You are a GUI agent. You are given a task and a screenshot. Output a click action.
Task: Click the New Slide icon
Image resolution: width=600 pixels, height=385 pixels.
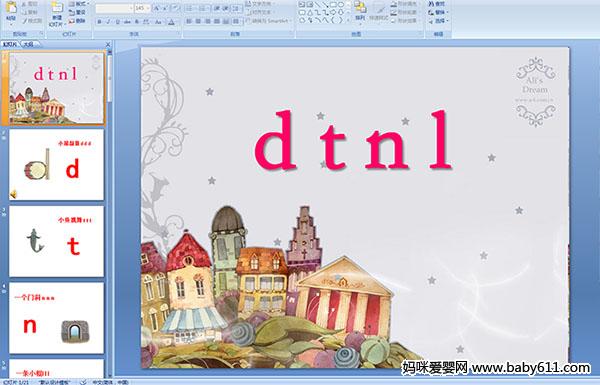point(57,8)
